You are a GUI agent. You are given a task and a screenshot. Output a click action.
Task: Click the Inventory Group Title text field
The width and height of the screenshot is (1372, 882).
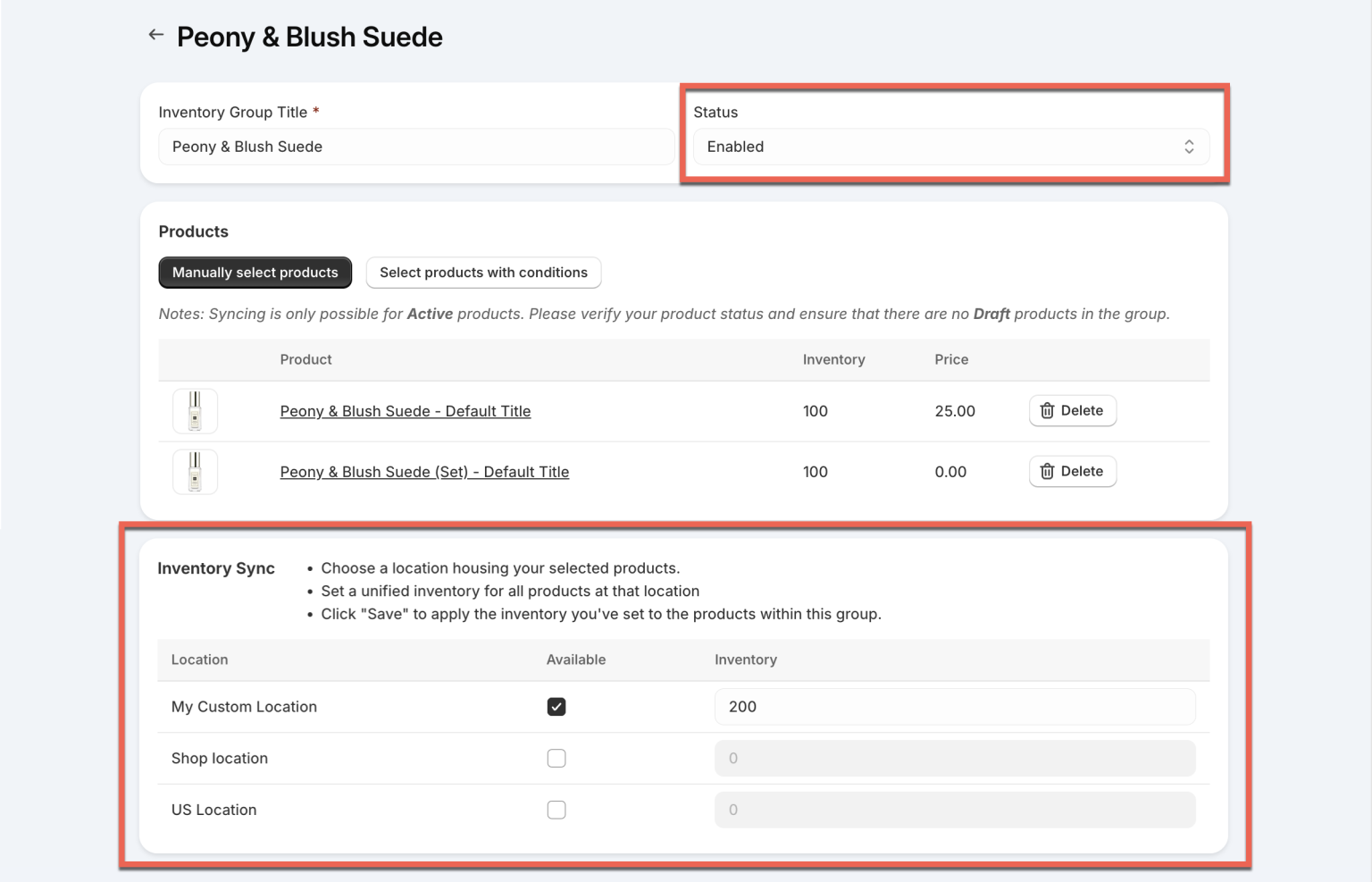pyautogui.click(x=416, y=147)
